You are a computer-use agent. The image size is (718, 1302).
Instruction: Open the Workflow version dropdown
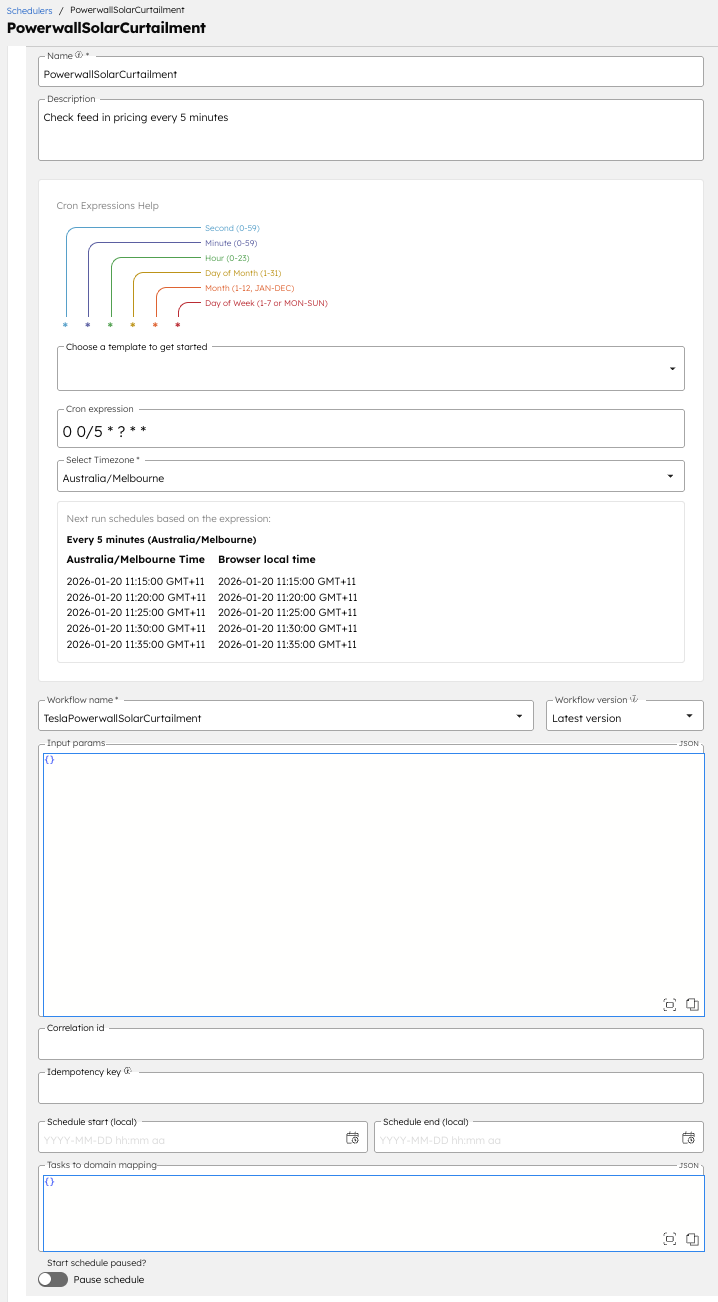(625, 717)
